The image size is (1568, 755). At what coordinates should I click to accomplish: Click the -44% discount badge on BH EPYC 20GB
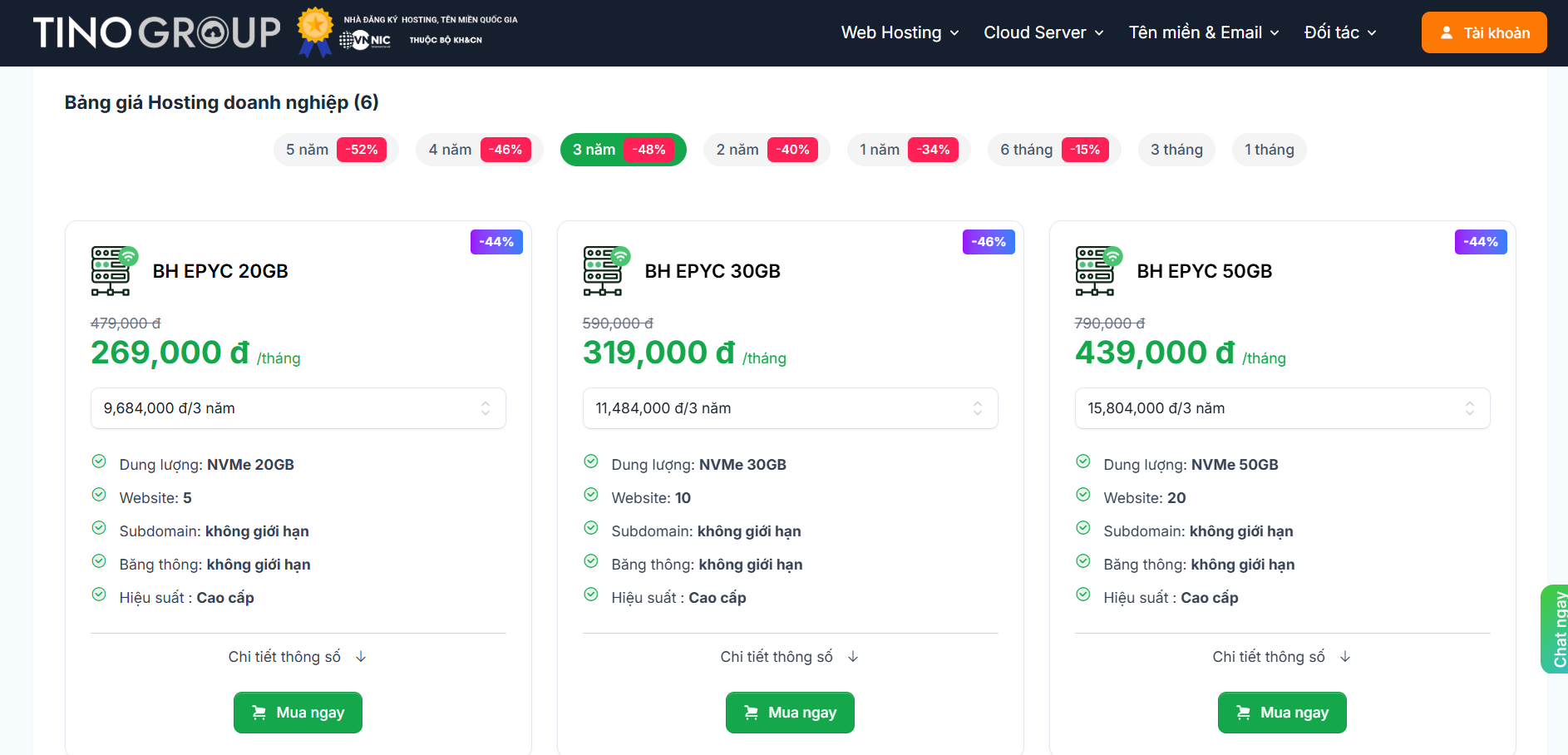click(496, 242)
